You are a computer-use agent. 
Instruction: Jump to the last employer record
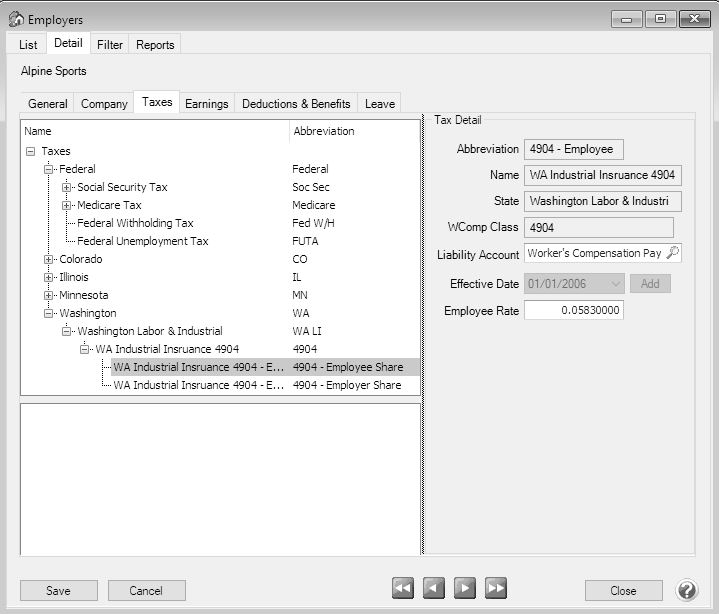tap(496, 589)
